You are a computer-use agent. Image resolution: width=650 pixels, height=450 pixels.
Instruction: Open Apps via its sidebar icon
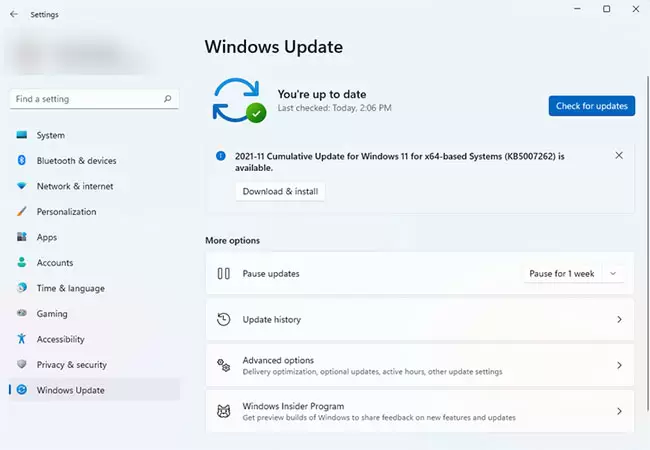pyautogui.click(x=22, y=237)
